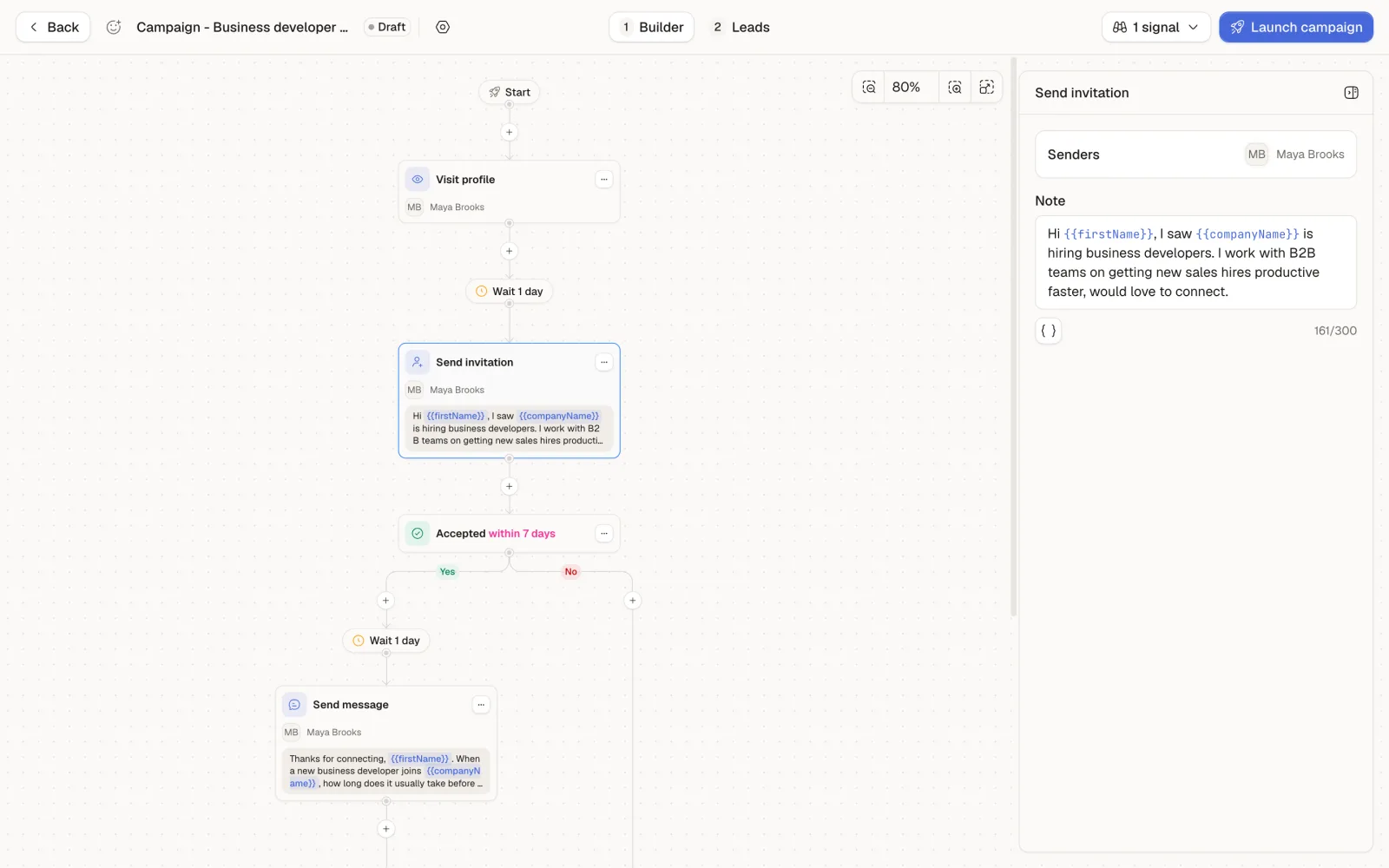Click the Note label in the side panel
This screenshot has width=1389, height=868.
coord(1050,201)
